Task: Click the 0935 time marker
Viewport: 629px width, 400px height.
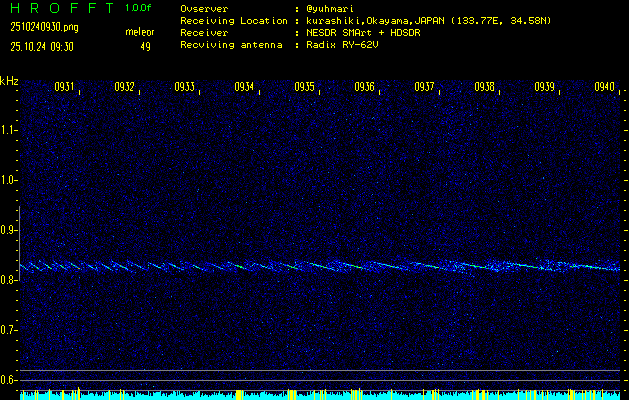Action: pos(304,87)
